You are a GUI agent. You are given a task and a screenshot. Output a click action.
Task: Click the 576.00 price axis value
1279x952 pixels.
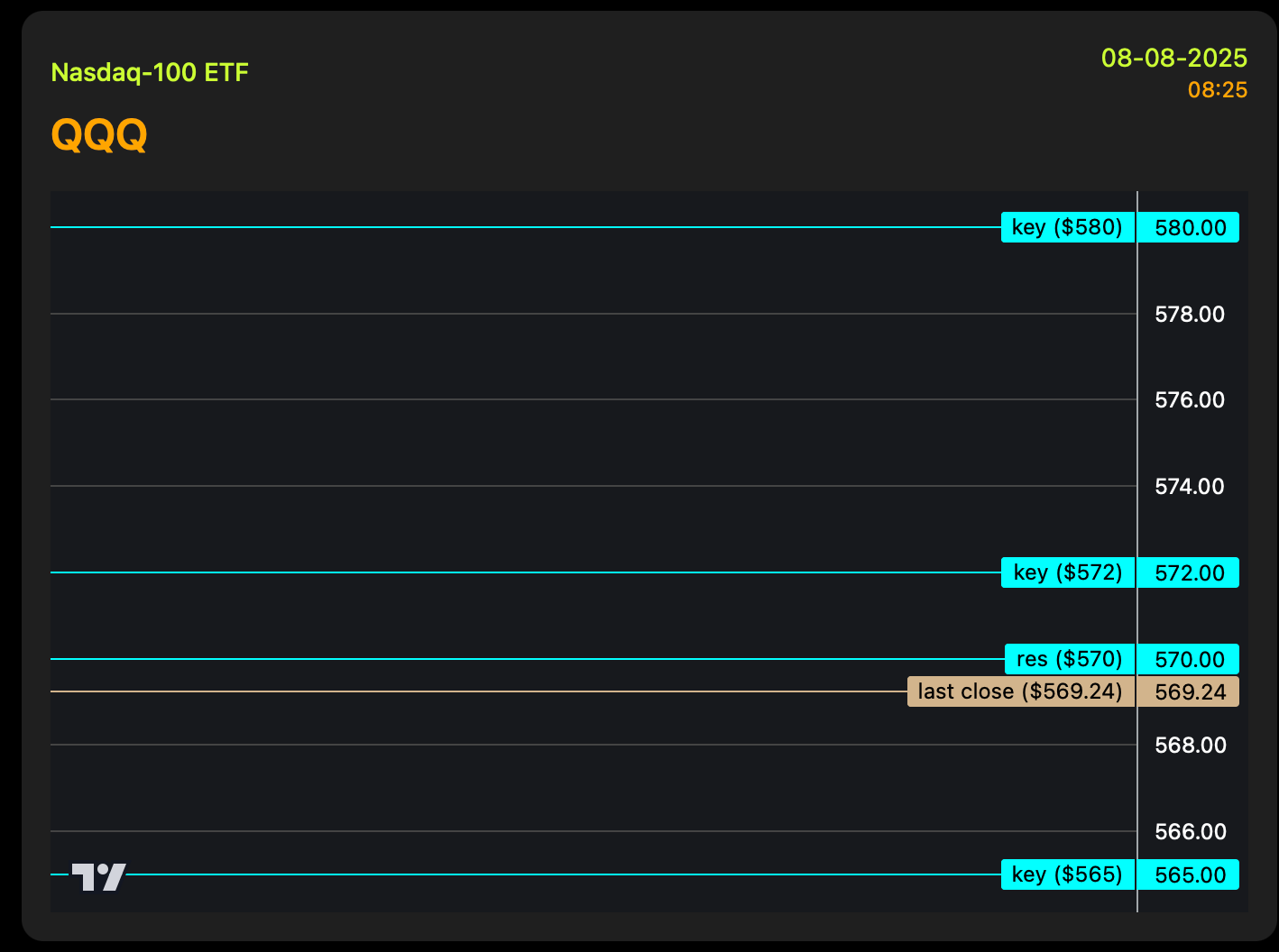click(1190, 400)
